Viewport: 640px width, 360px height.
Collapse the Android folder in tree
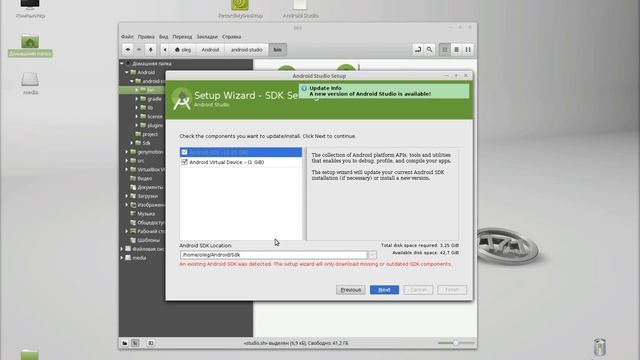[x=127, y=72]
